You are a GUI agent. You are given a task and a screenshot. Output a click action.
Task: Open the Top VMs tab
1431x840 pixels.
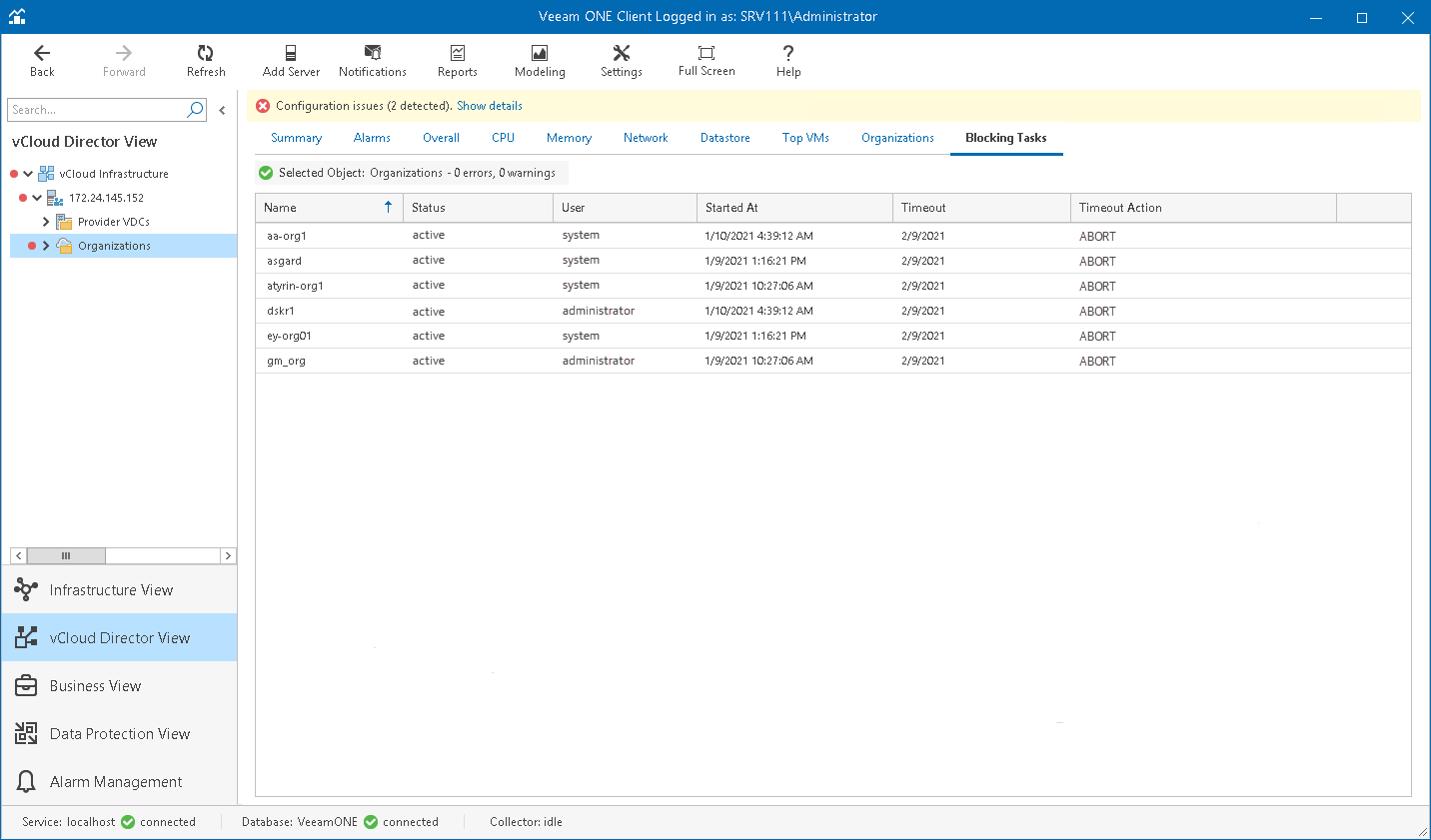805,138
